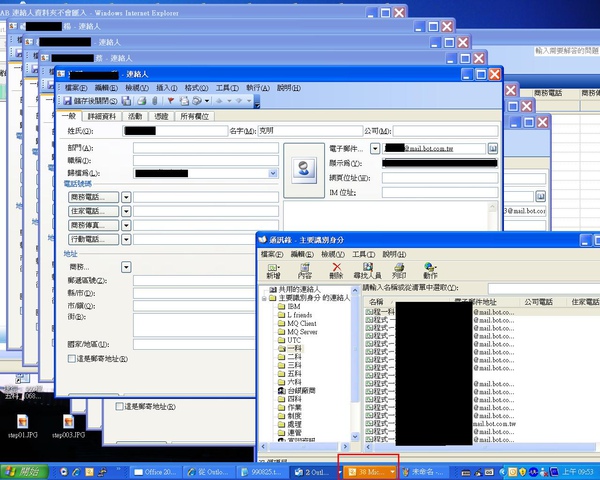Image resolution: width=600 pixels, height=480 pixels.
Task: Click the 行動電話... button
Action: (x=93, y=240)
